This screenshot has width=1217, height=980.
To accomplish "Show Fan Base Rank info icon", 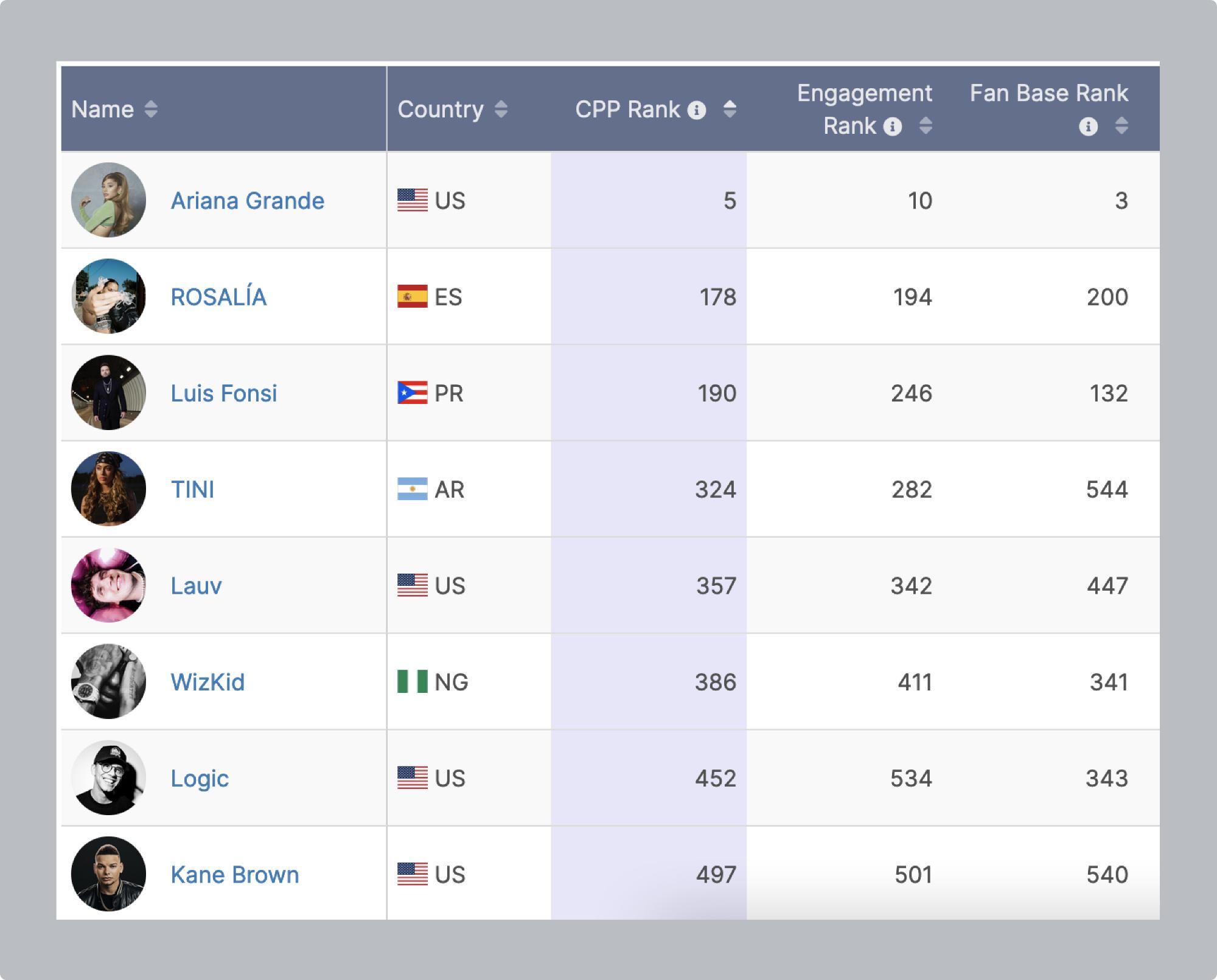I will tap(1089, 127).
